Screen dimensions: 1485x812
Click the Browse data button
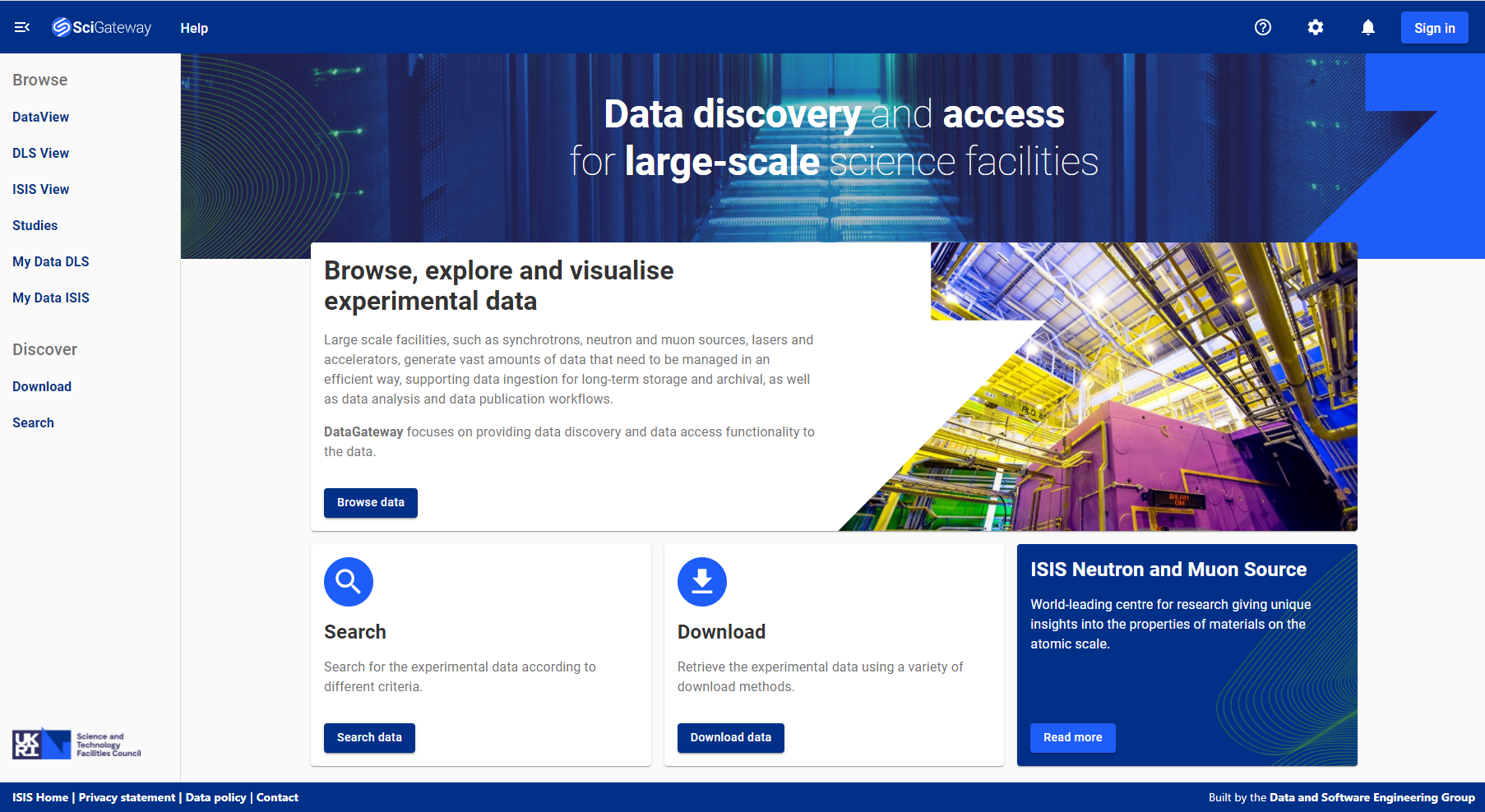370,502
